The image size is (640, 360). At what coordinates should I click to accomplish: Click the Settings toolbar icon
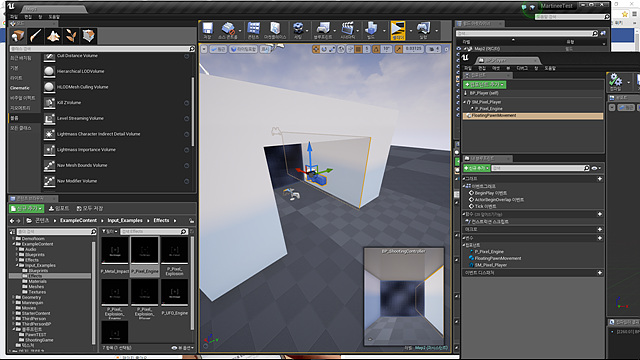[298, 29]
